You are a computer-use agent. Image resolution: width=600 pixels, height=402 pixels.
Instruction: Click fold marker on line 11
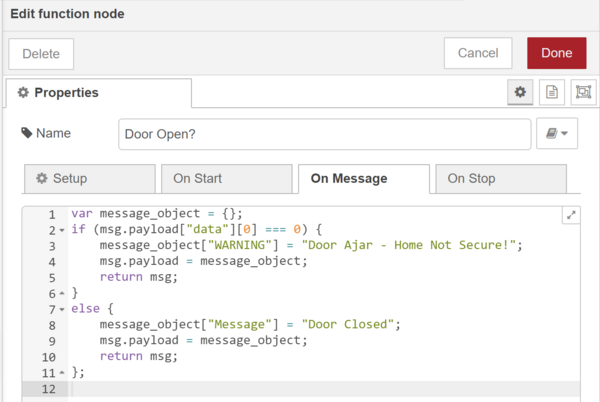(x=62, y=372)
